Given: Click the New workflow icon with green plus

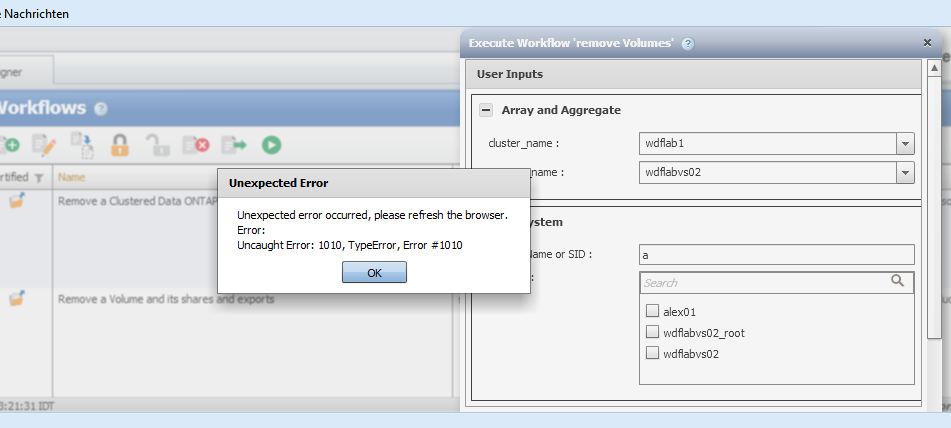Looking at the screenshot, I should (x=9, y=145).
